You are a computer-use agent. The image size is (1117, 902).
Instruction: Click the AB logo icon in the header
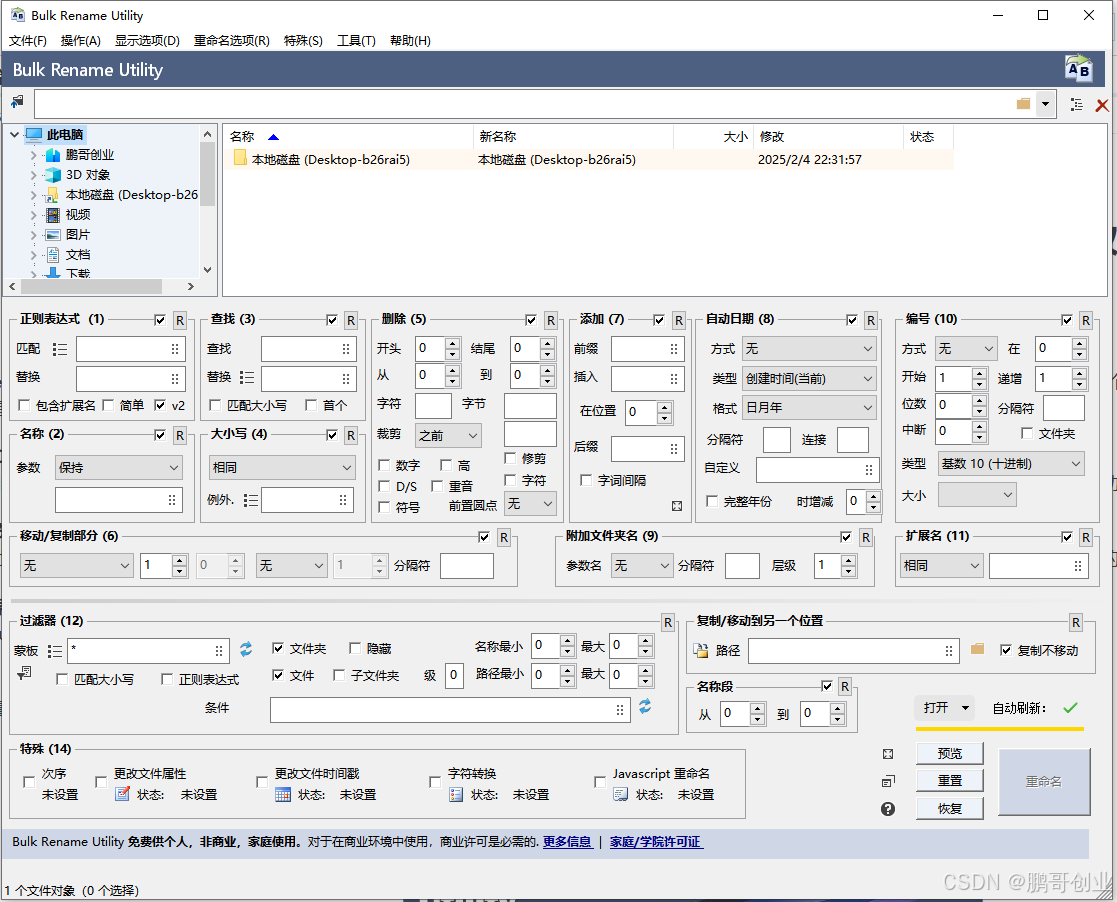[x=1078, y=69]
